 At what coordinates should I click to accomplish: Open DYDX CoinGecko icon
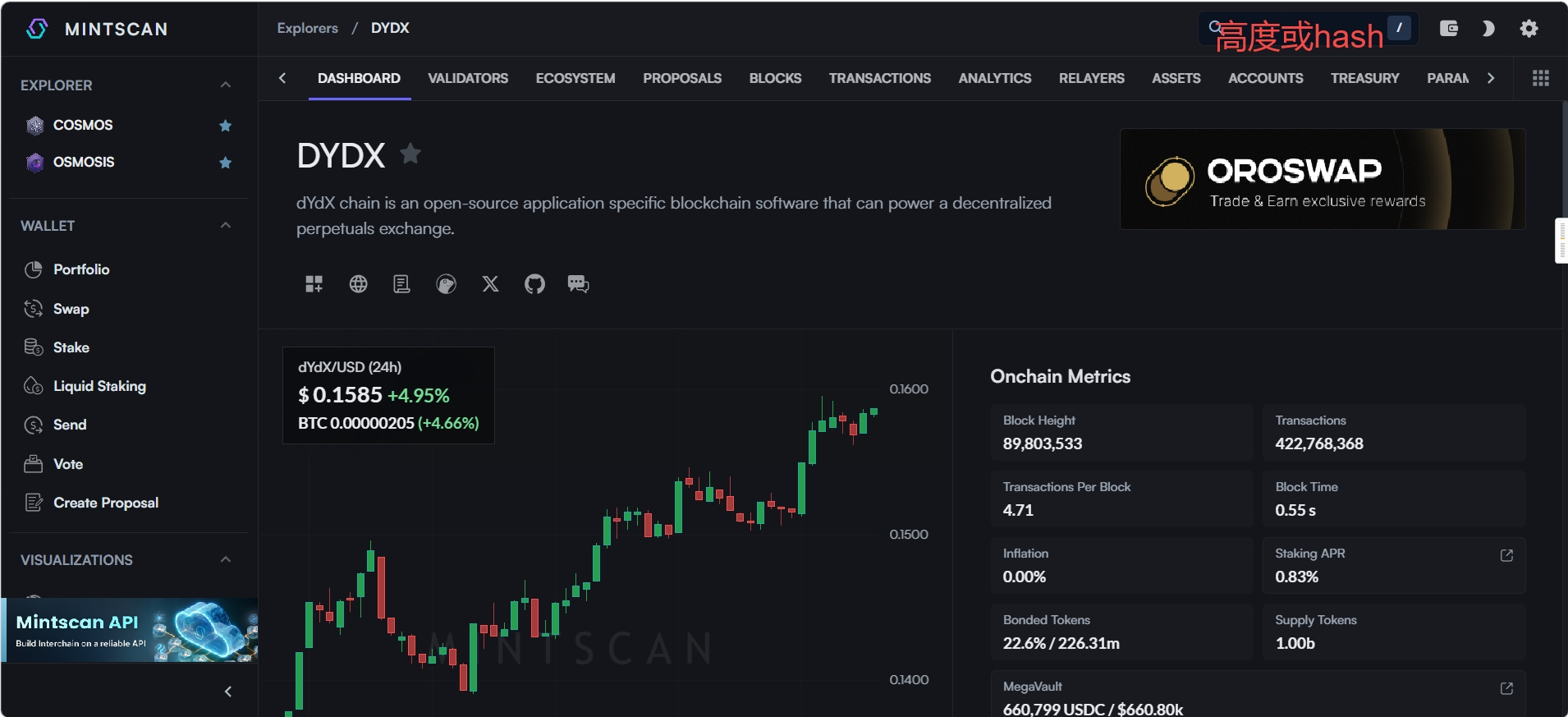(x=446, y=284)
